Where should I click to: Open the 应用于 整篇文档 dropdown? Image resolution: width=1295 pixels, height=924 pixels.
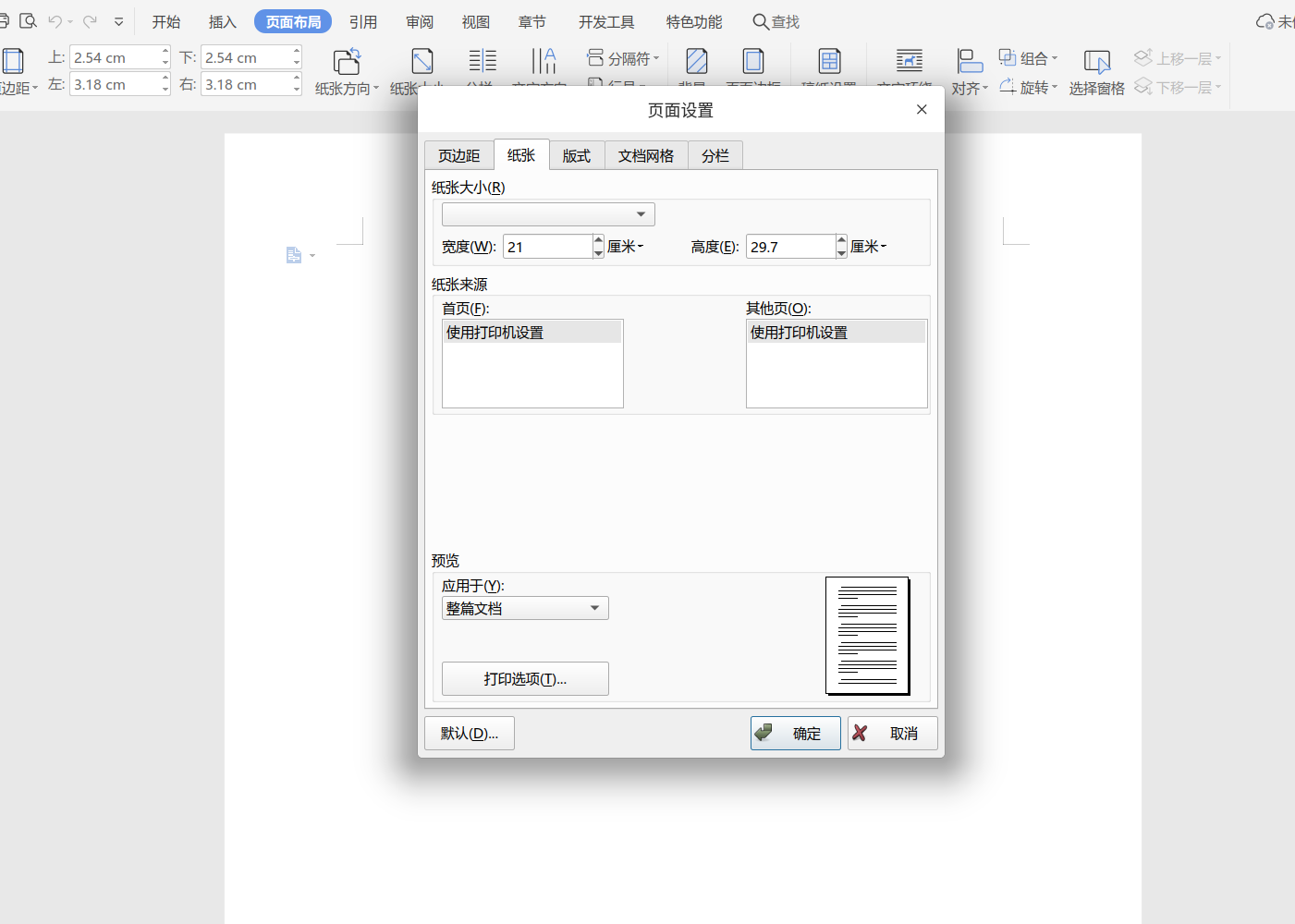tap(525, 608)
